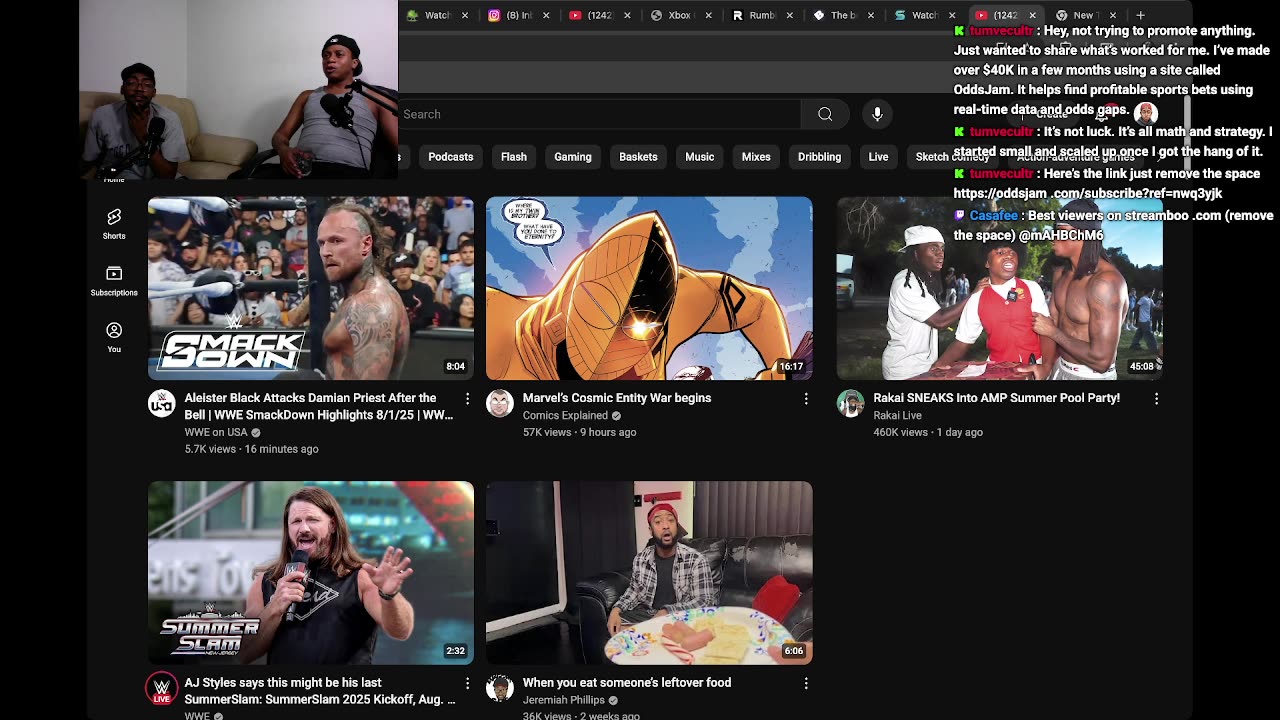Open options menu for AJ Styles video
This screenshot has height=720, width=1280.
(x=467, y=683)
